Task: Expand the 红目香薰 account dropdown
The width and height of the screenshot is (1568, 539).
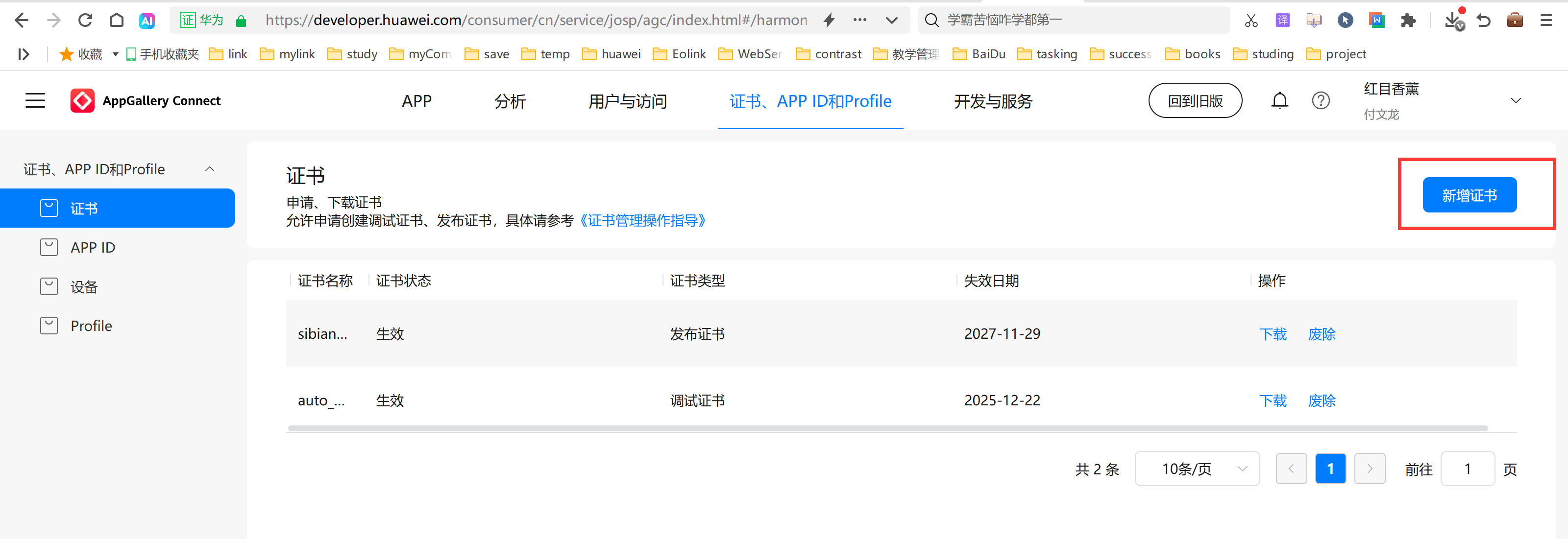Action: (x=1516, y=100)
